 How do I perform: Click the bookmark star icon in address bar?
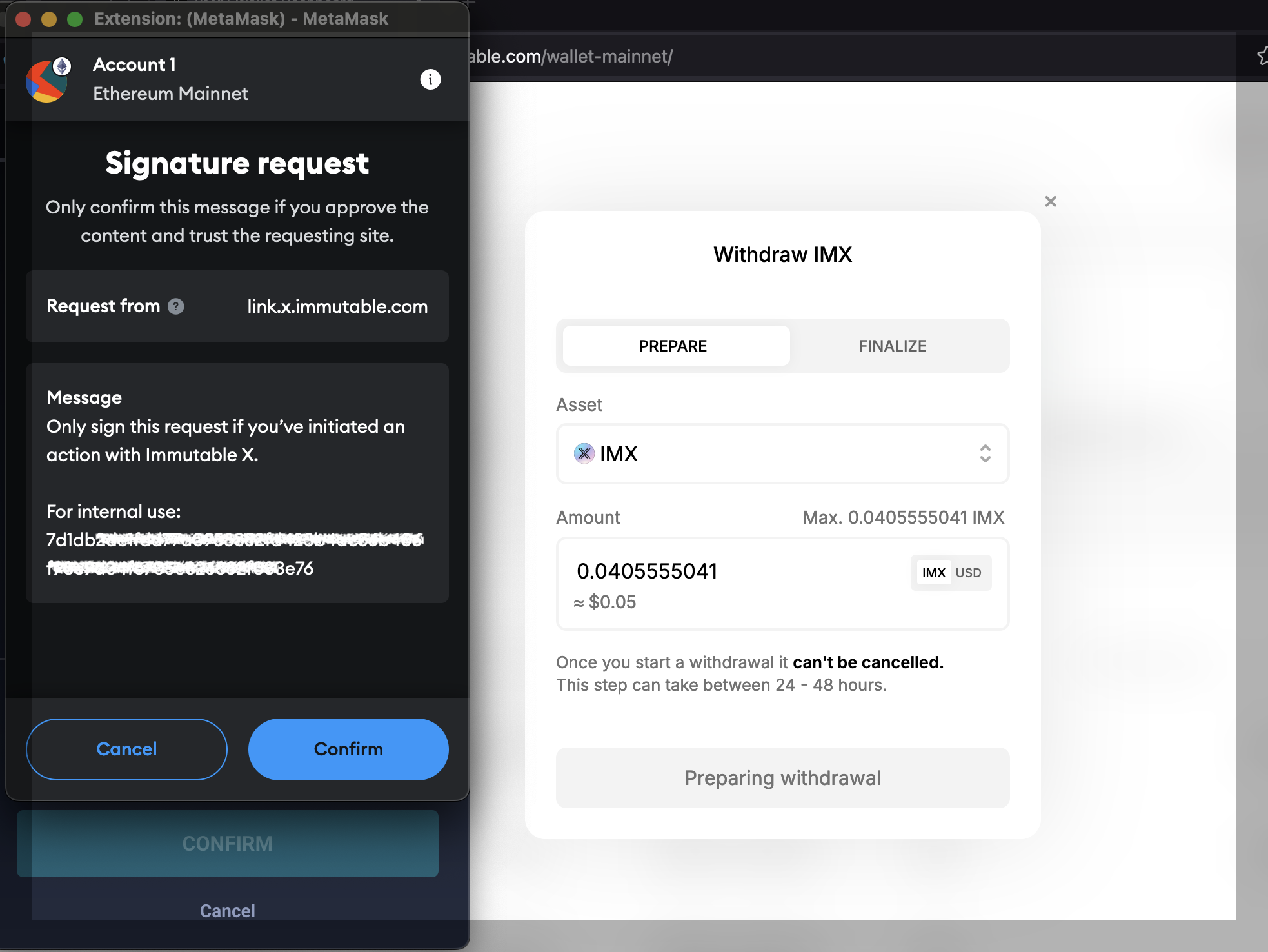(1262, 57)
